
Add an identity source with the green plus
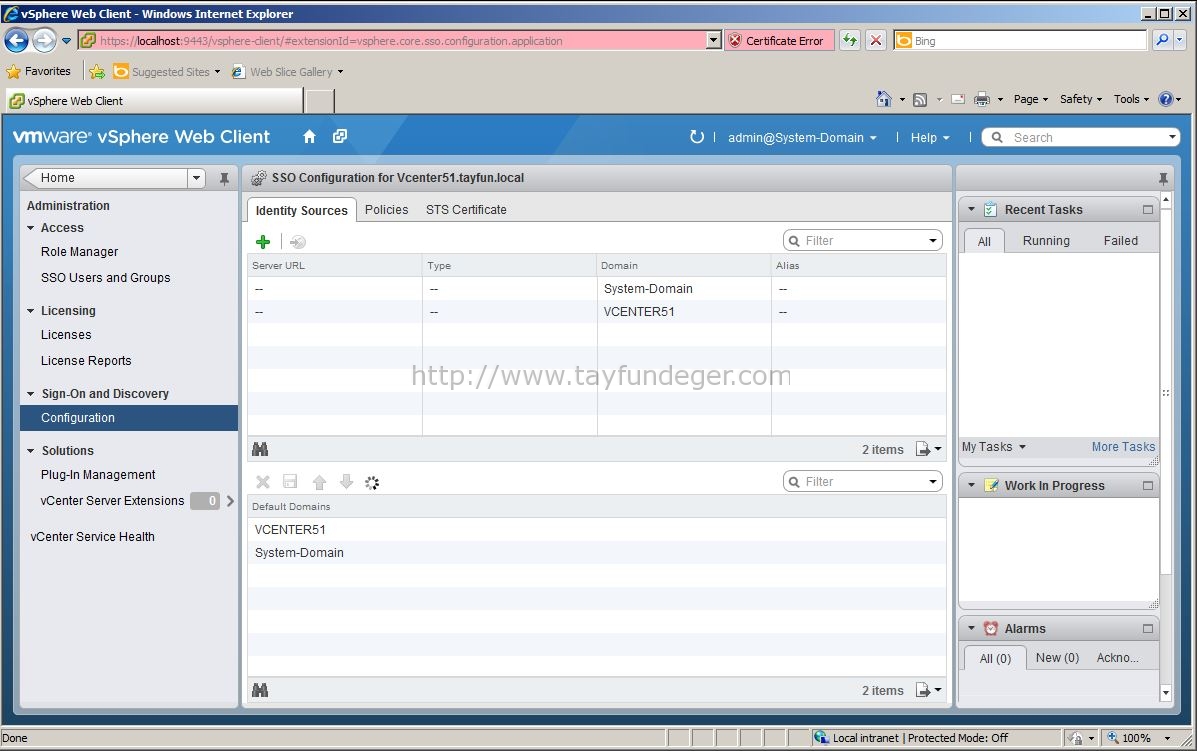263,242
